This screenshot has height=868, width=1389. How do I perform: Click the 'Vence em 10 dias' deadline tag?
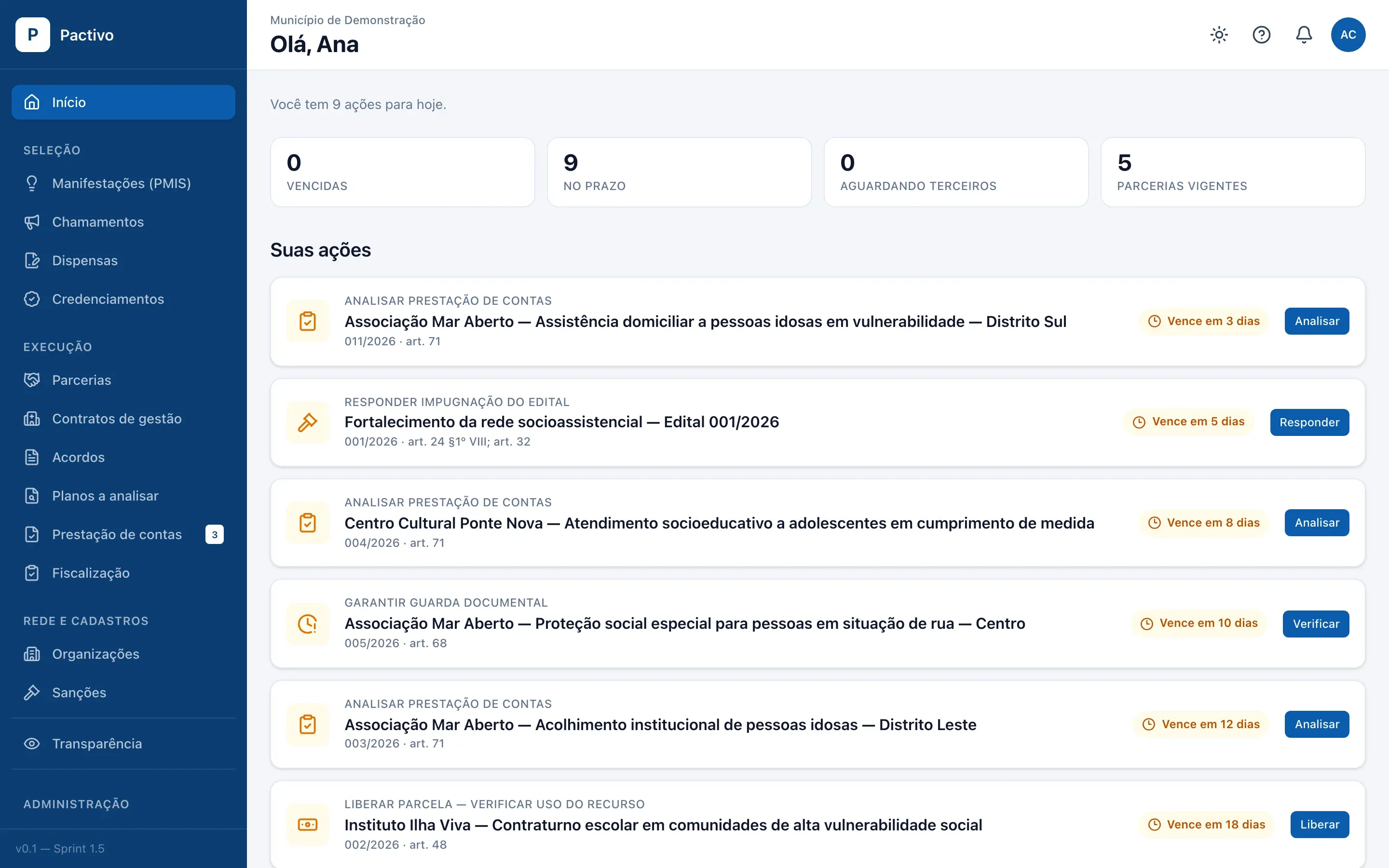point(1199,623)
